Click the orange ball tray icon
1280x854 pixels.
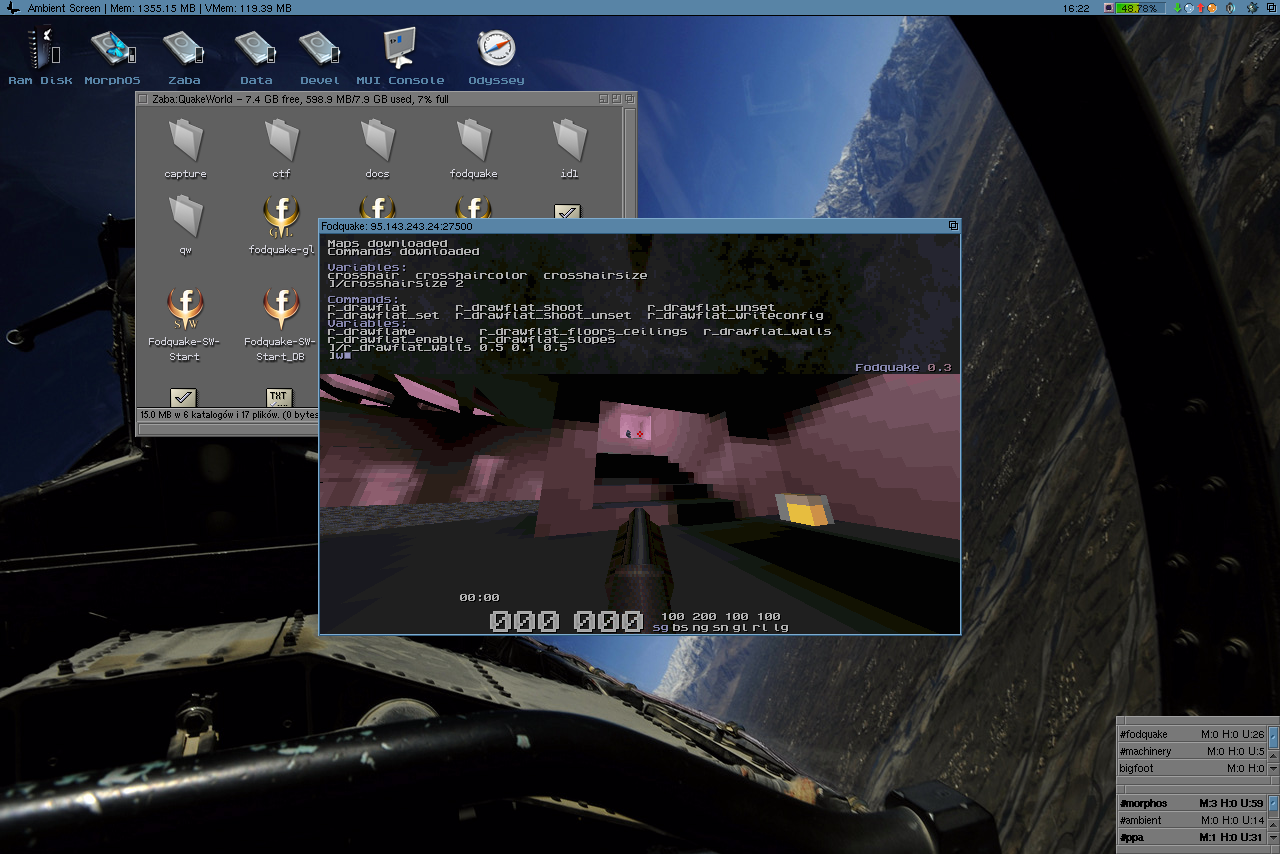pos(1212,8)
